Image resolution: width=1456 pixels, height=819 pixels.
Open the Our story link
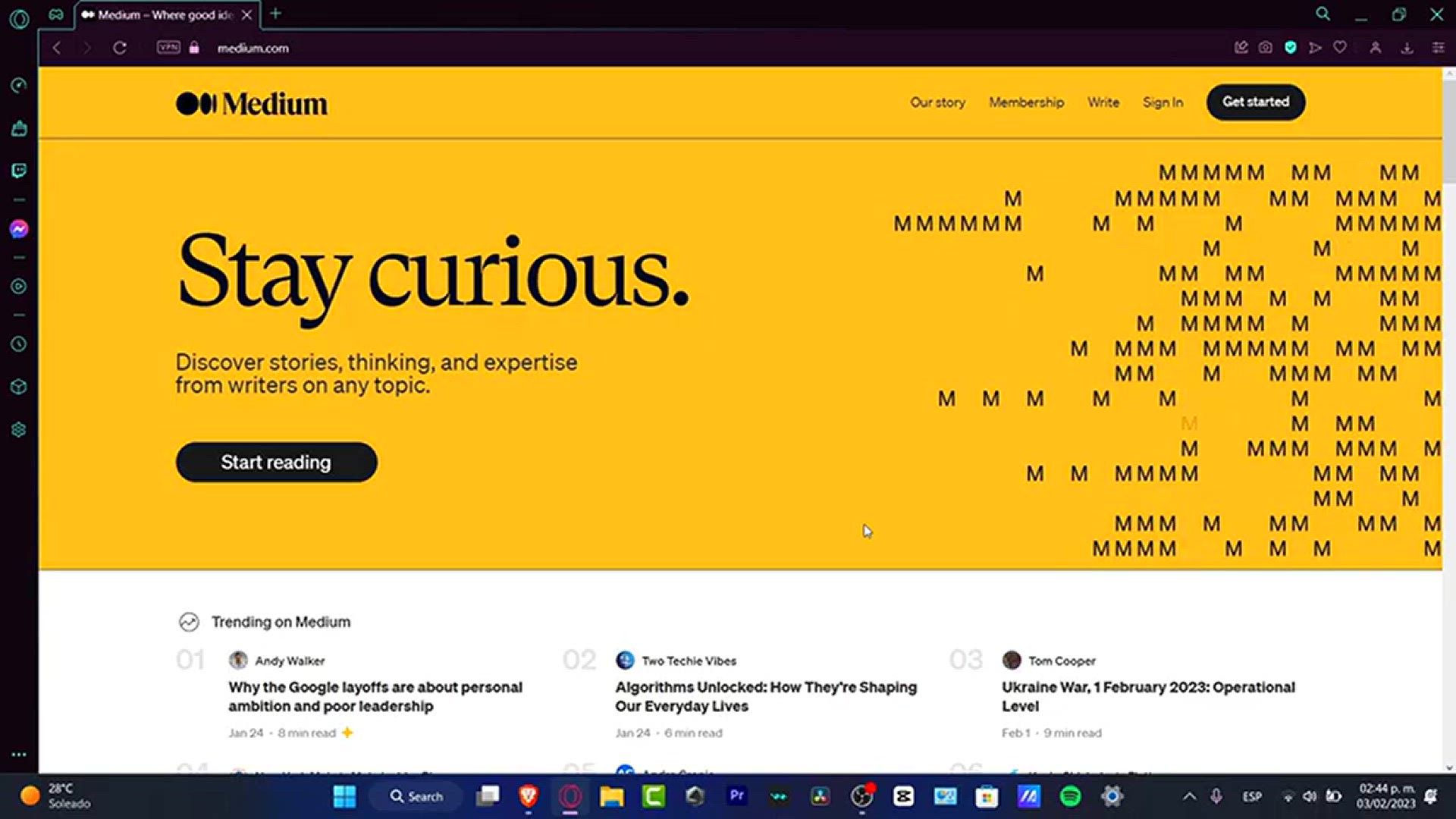(937, 102)
